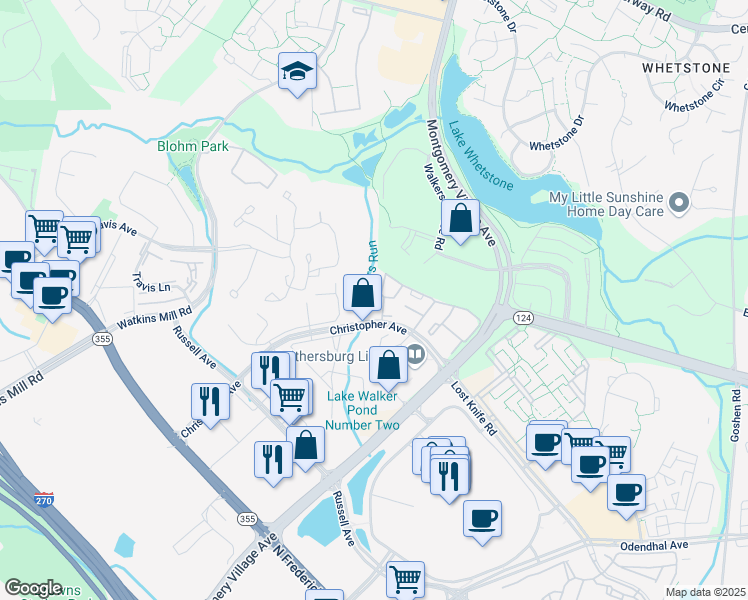Click shopping bag marker beside Gaithersburg Library
The width and height of the screenshot is (748, 600).
click(x=389, y=366)
